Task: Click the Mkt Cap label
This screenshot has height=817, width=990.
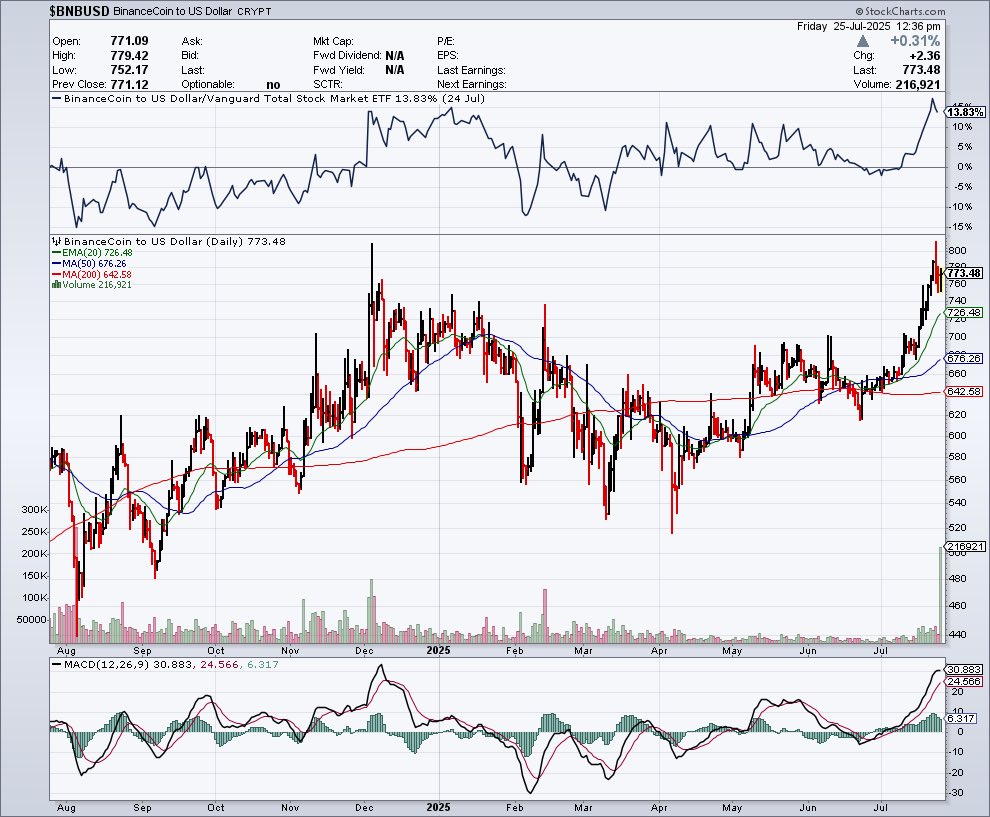Action: click(x=333, y=41)
